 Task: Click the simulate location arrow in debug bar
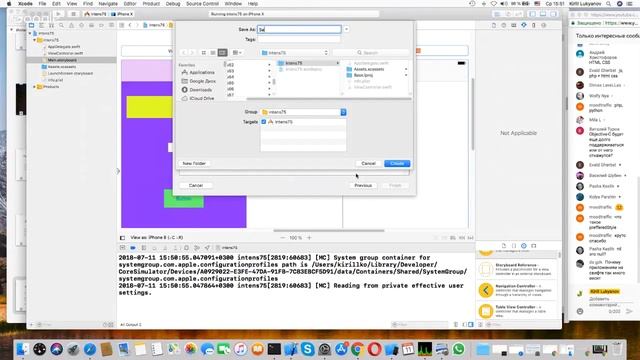tap(207, 248)
